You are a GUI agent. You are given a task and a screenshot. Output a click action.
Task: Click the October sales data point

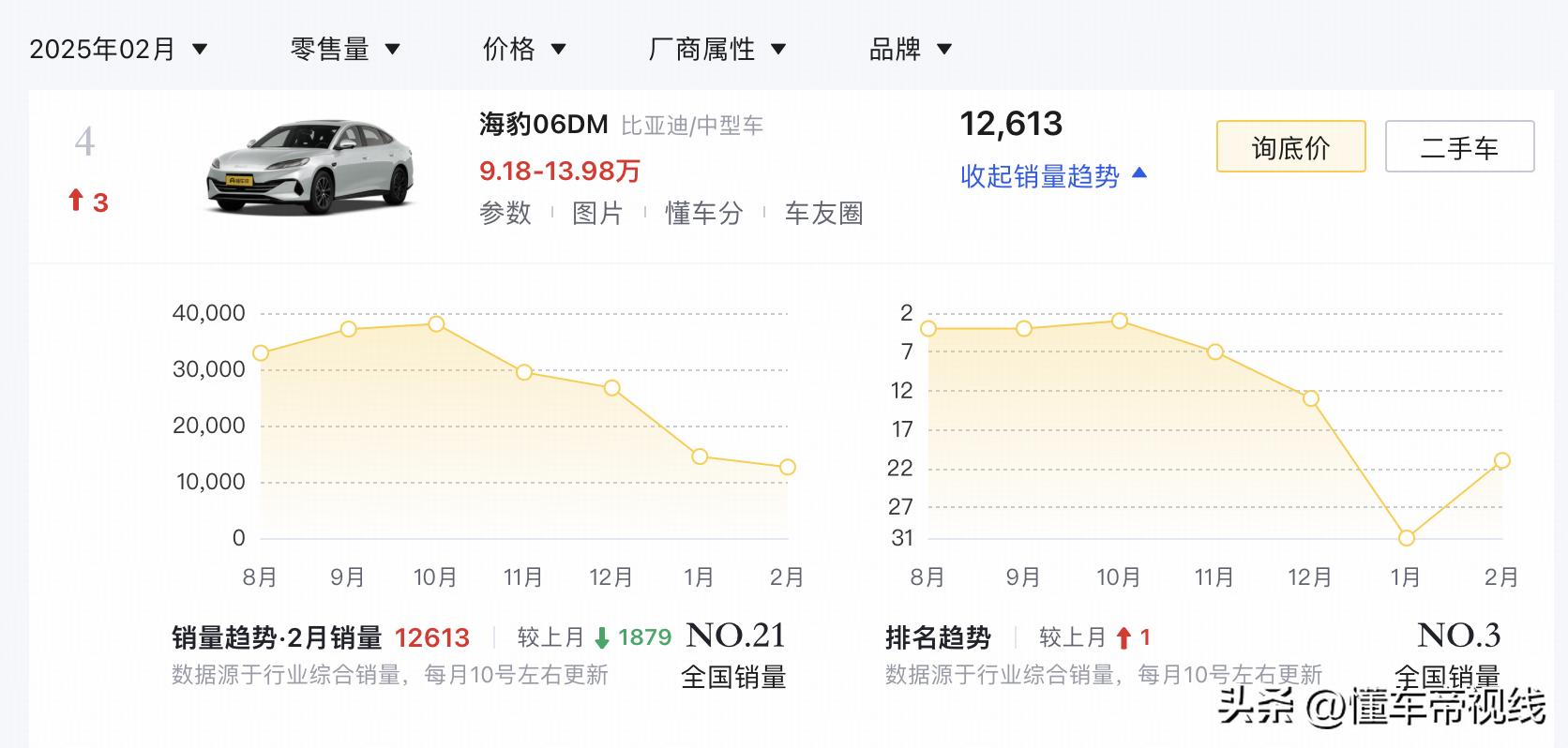pos(436,324)
